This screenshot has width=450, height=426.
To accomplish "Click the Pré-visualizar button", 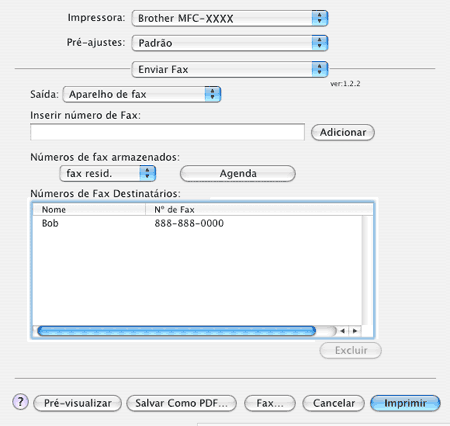I will (x=78, y=403).
